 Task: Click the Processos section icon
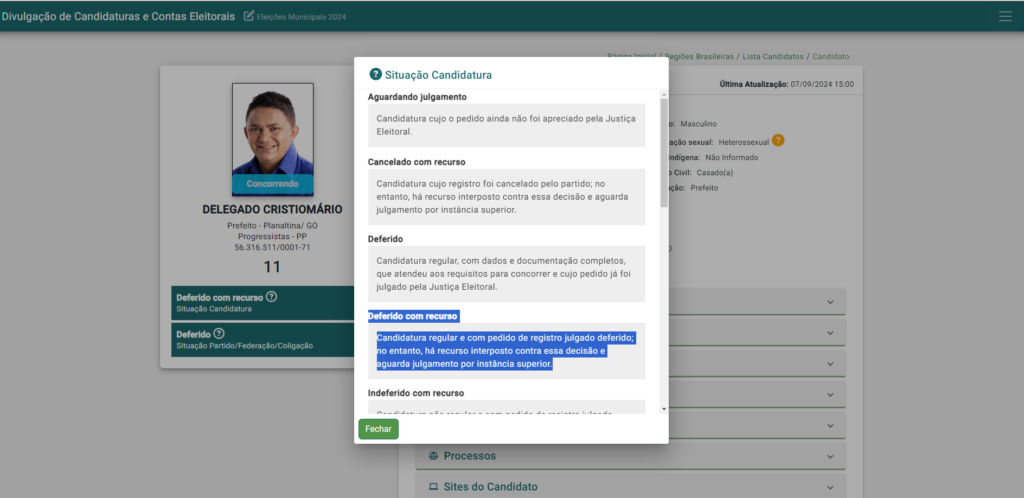tap(433, 456)
